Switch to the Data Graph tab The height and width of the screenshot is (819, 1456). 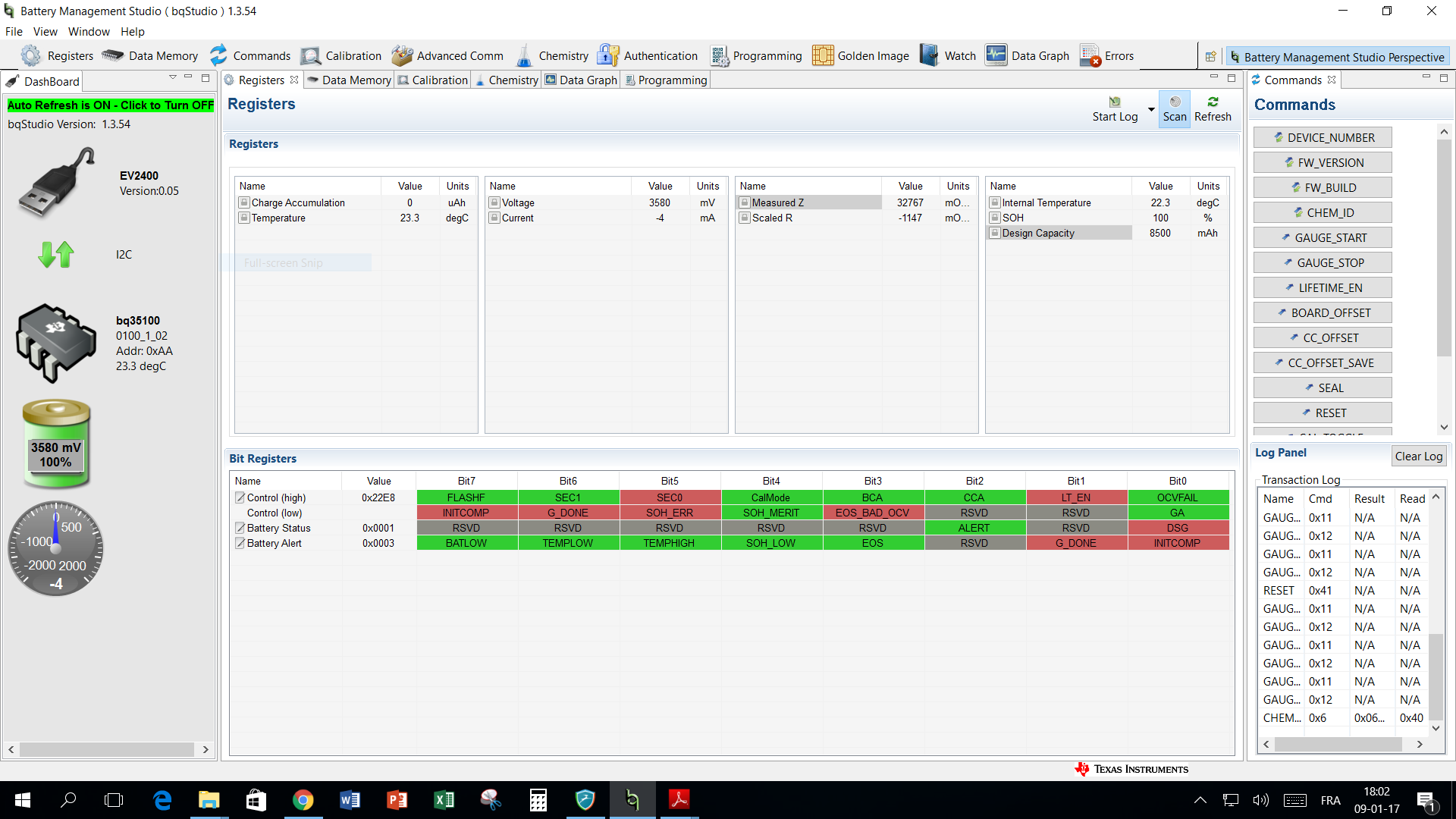pyautogui.click(x=581, y=80)
